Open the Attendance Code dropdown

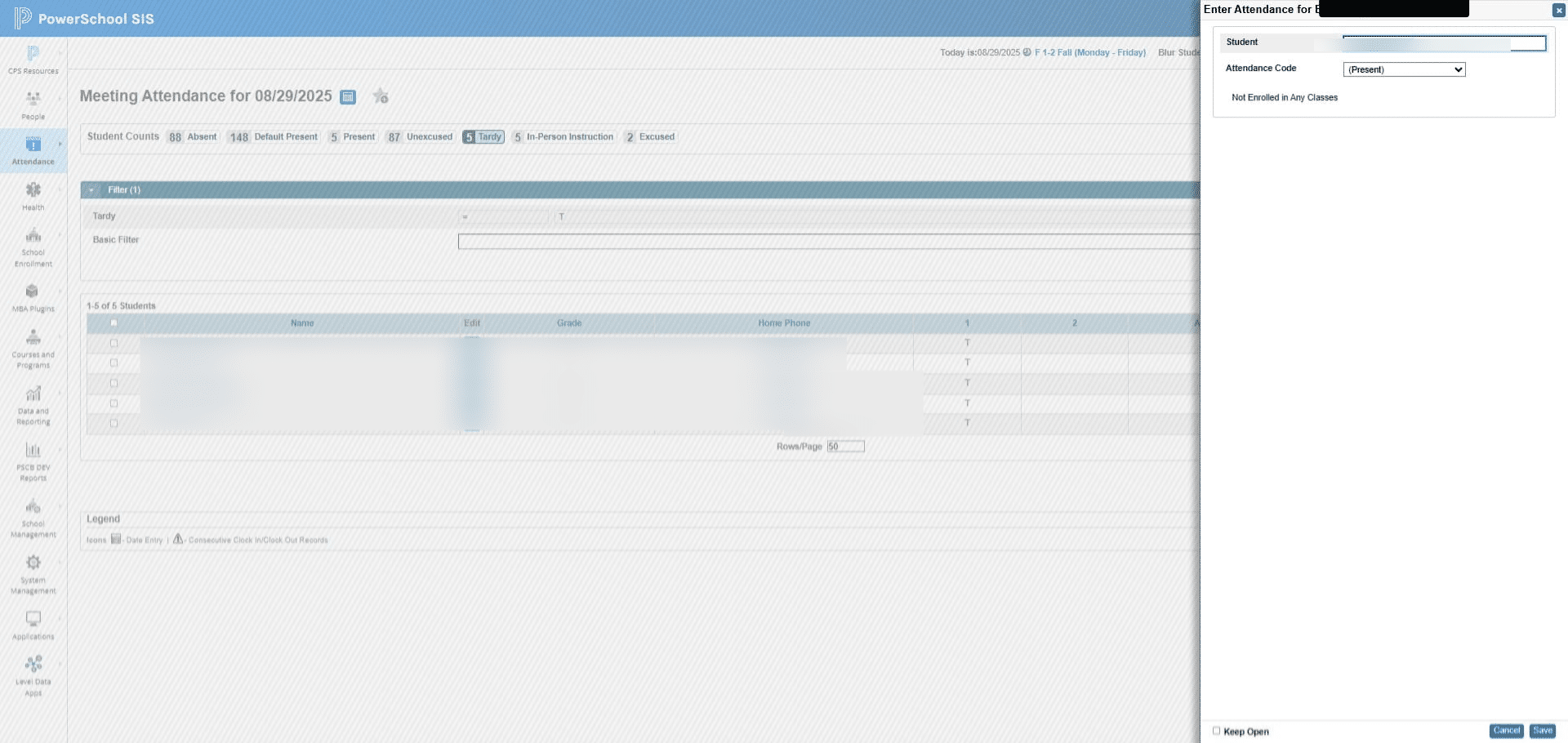(1404, 69)
